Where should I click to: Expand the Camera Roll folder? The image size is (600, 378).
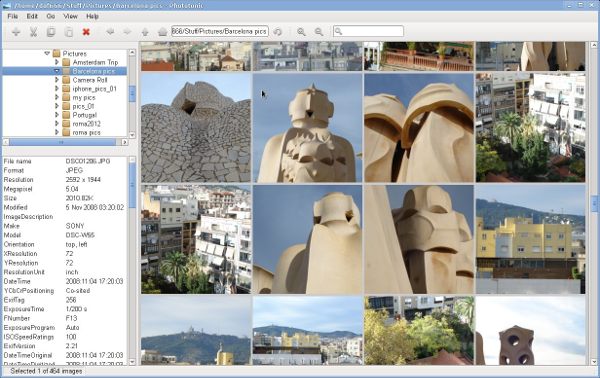[x=57, y=80]
